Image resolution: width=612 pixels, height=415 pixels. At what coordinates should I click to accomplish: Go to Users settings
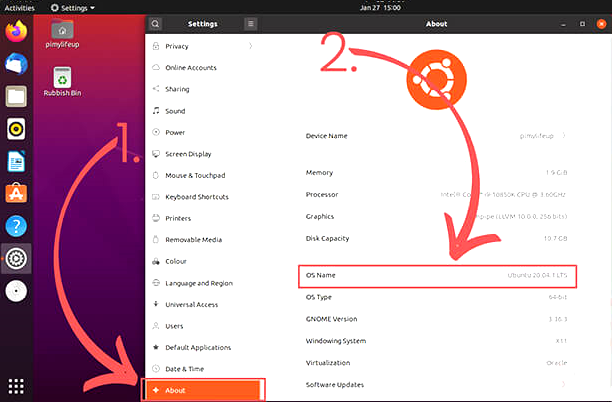tap(202, 326)
